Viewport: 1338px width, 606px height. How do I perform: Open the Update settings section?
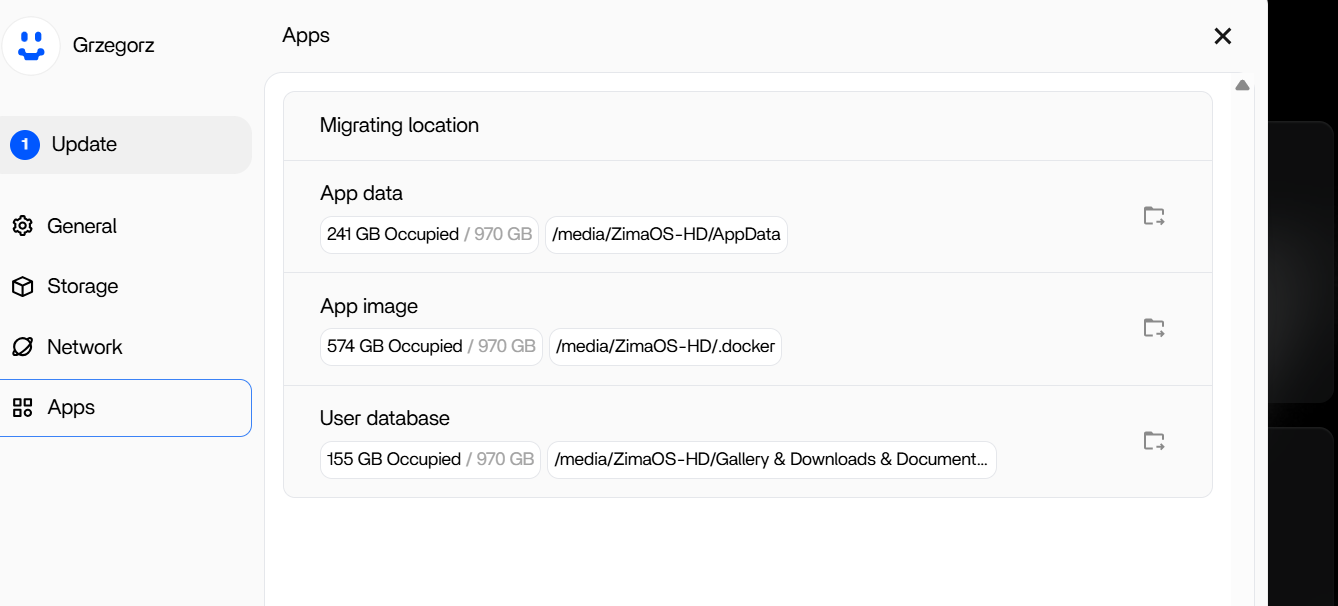84,145
